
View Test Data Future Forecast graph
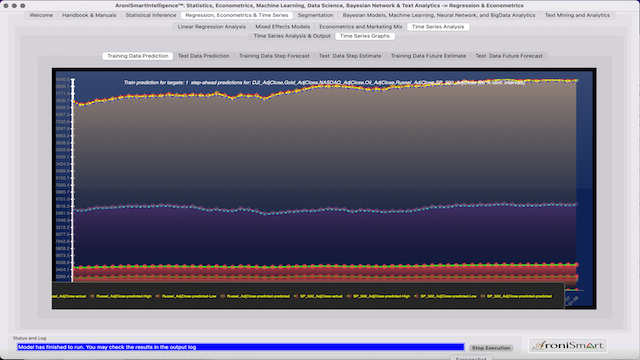pyautogui.click(x=509, y=56)
